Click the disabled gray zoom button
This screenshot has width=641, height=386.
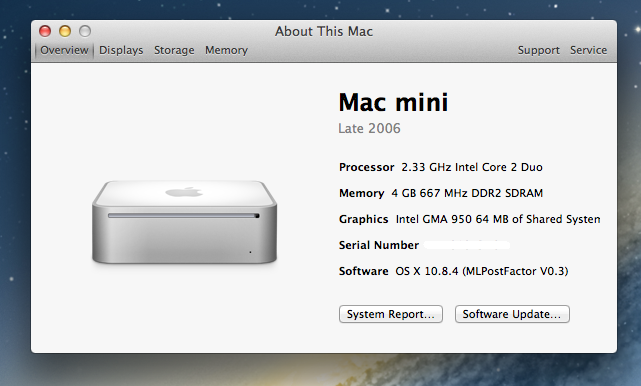[x=85, y=31]
